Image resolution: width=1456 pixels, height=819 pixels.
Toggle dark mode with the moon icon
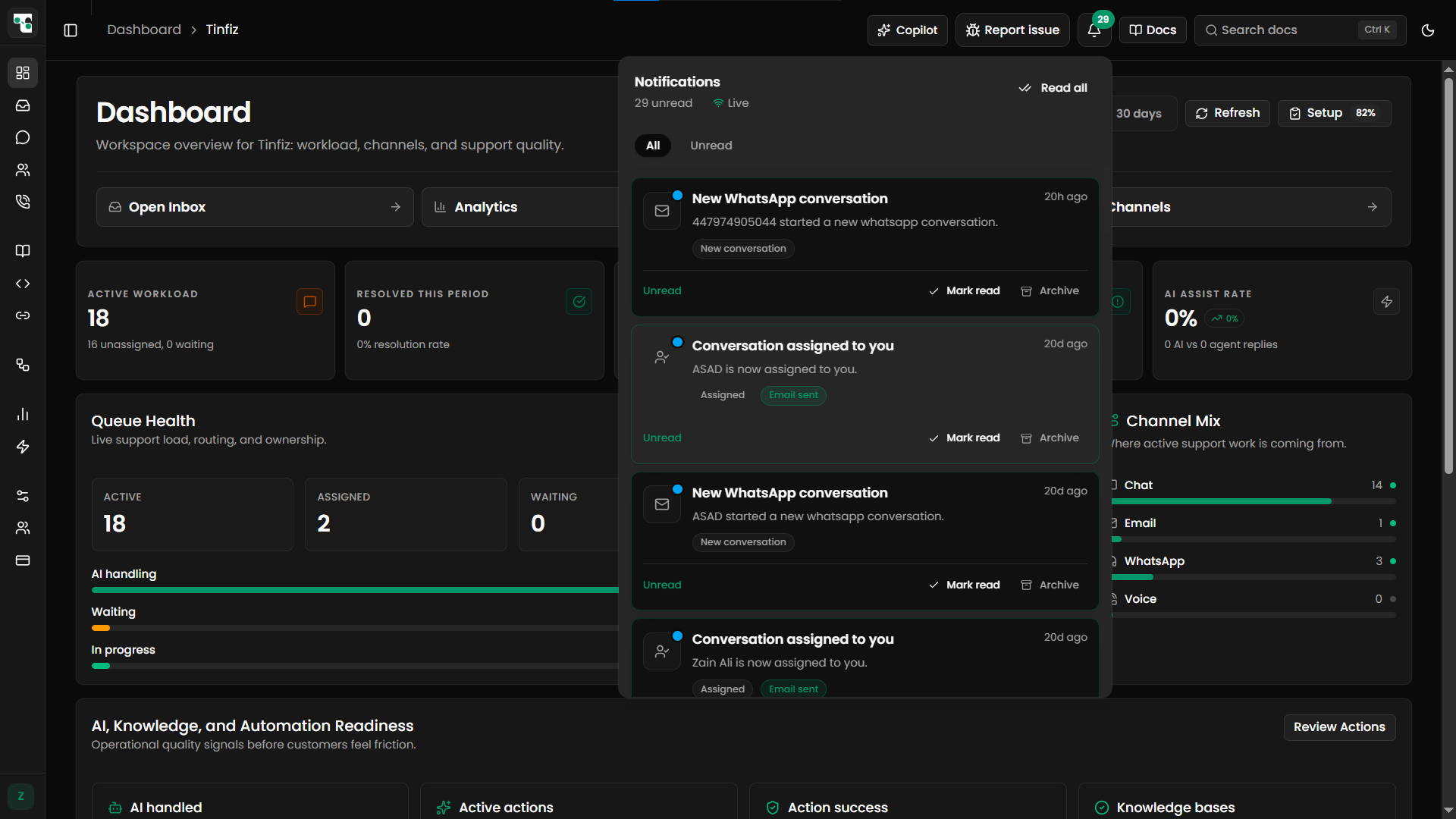point(1428,30)
